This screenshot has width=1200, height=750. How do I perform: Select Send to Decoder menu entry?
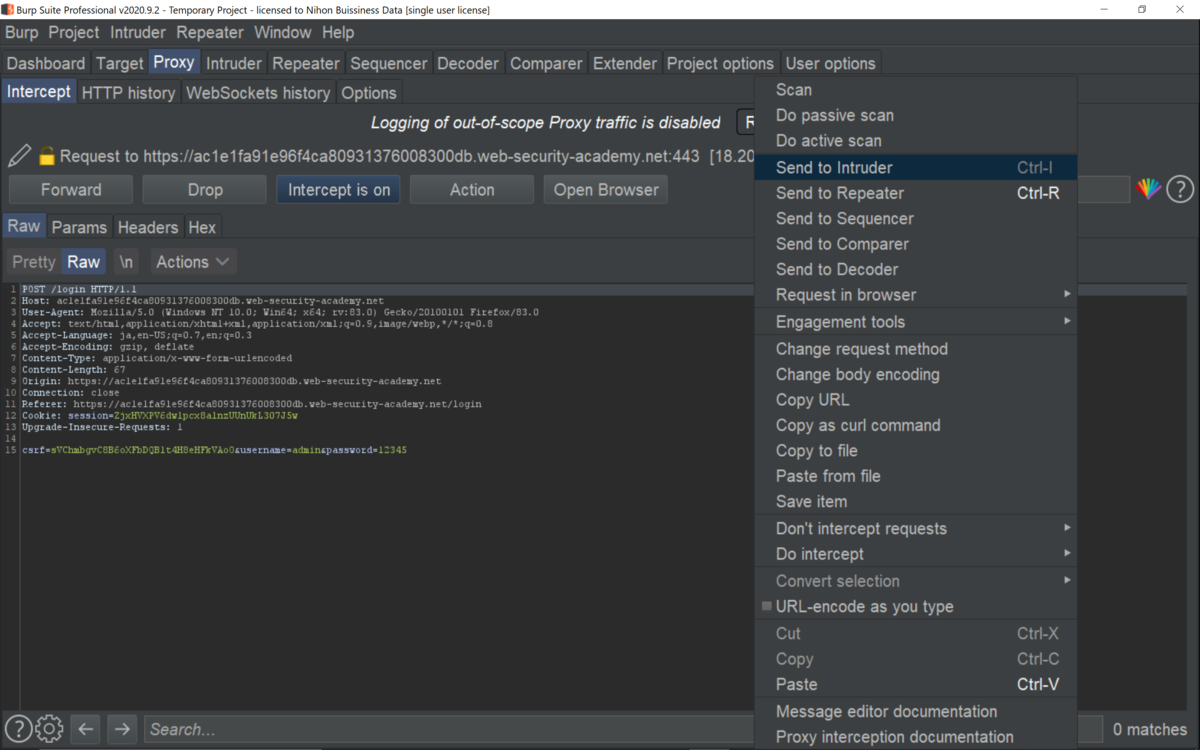tap(916, 269)
